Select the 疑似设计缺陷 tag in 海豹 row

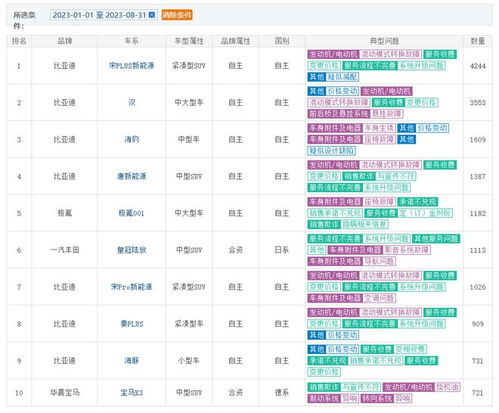pos(331,151)
